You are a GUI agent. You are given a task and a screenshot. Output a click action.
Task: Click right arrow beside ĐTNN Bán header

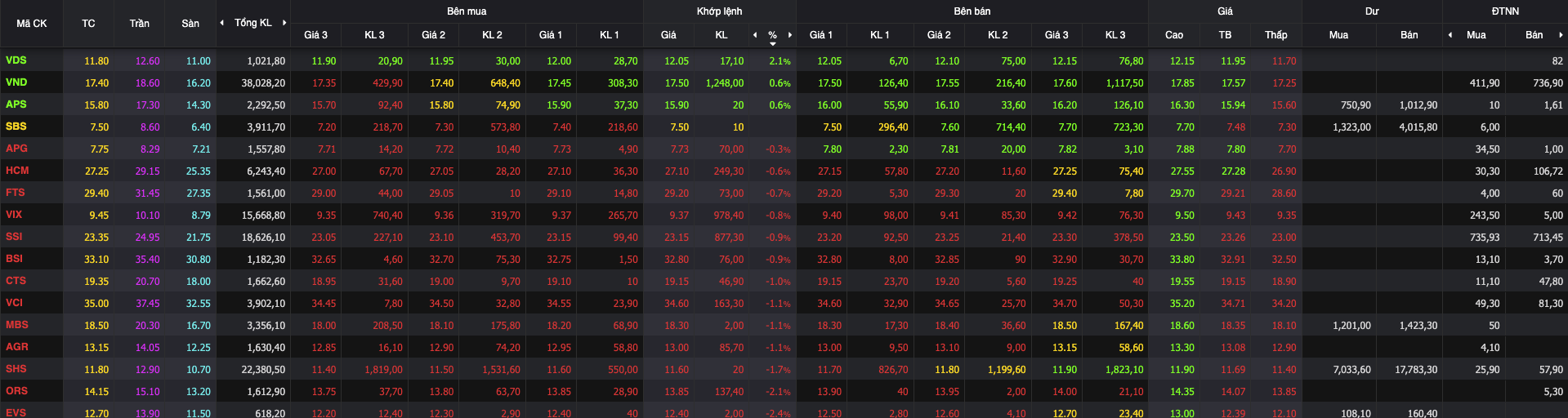1561,35
